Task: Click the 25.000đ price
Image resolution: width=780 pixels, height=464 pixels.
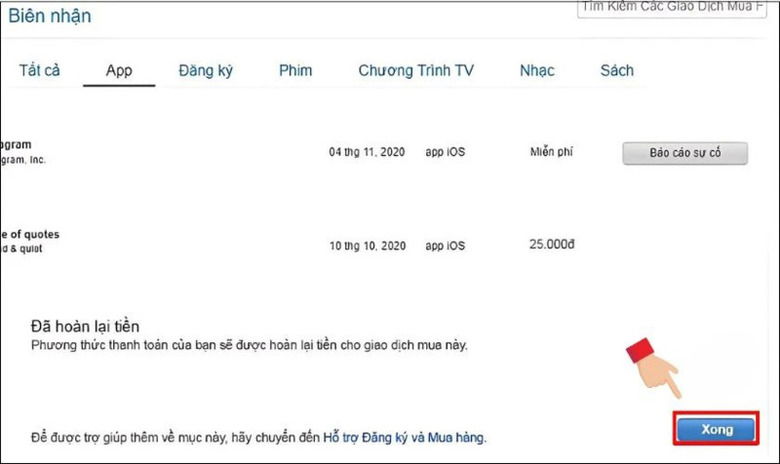Action: pyautogui.click(x=552, y=245)
